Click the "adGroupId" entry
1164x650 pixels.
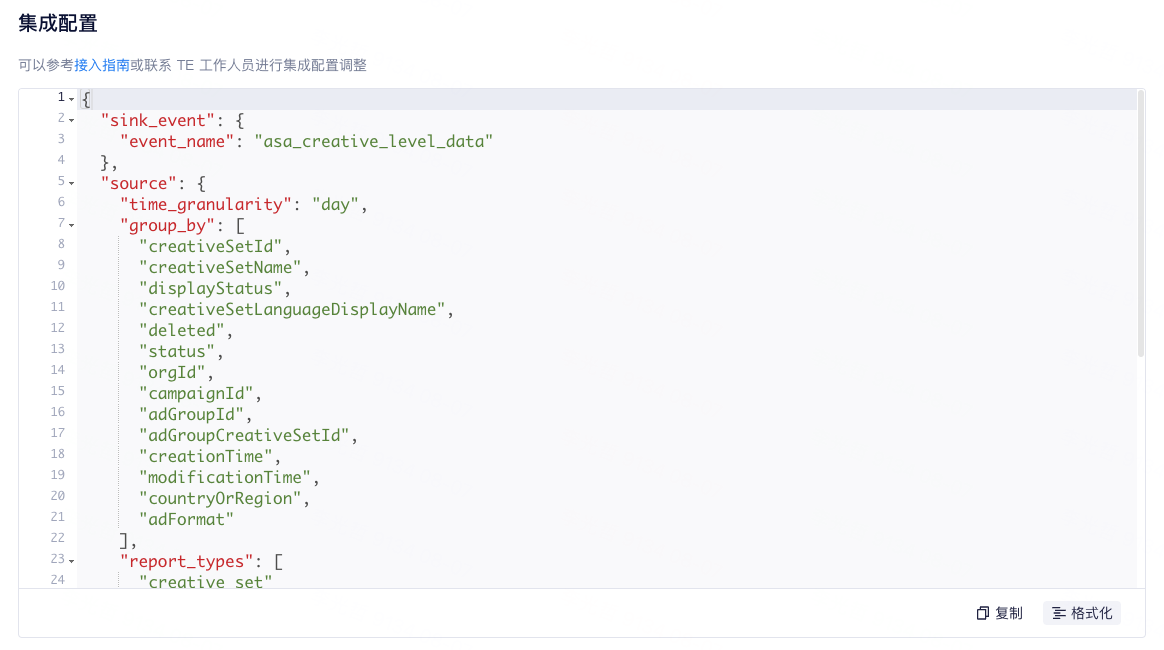[x=192, y=415]
